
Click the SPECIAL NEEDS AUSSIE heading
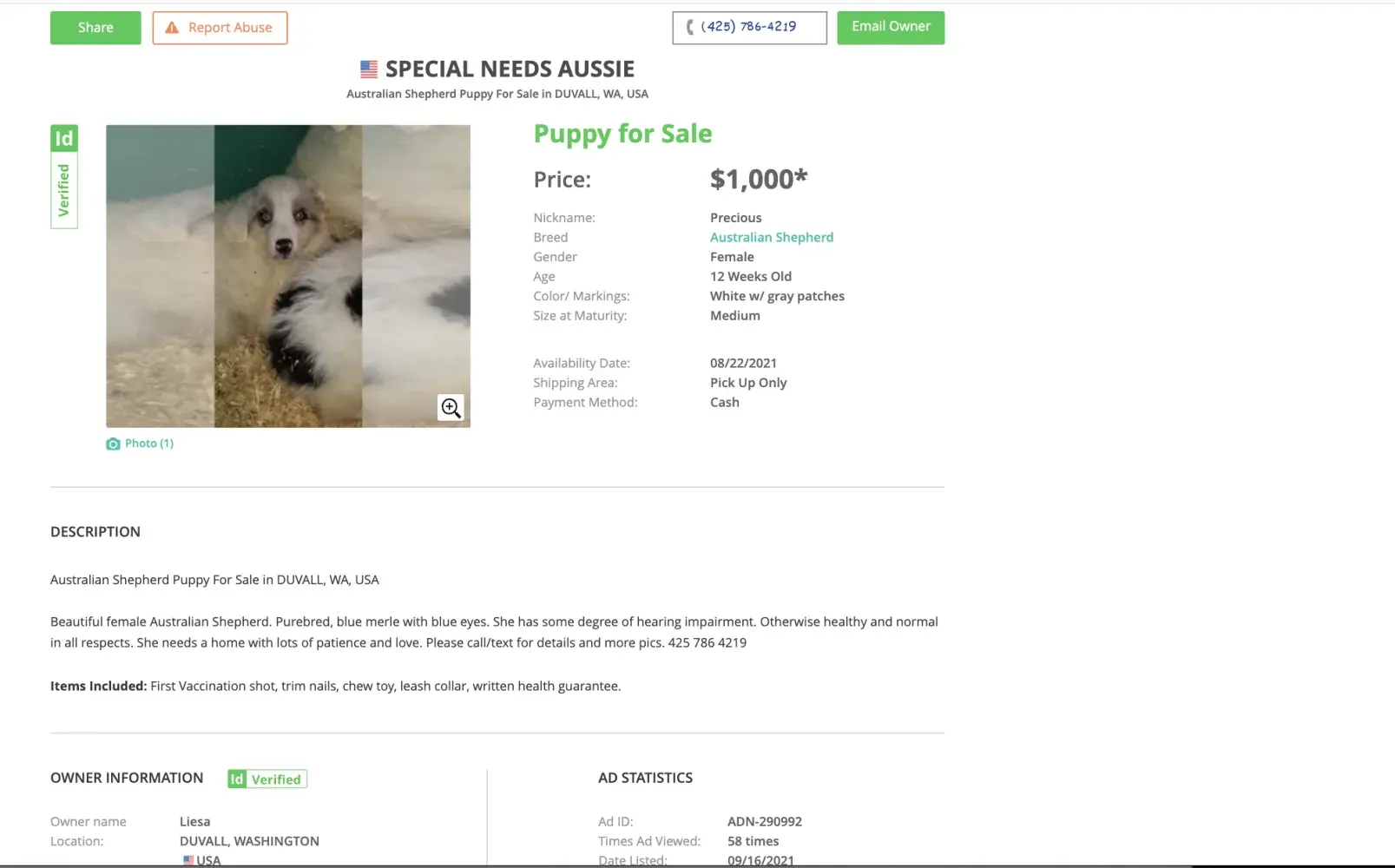[510, 69]
